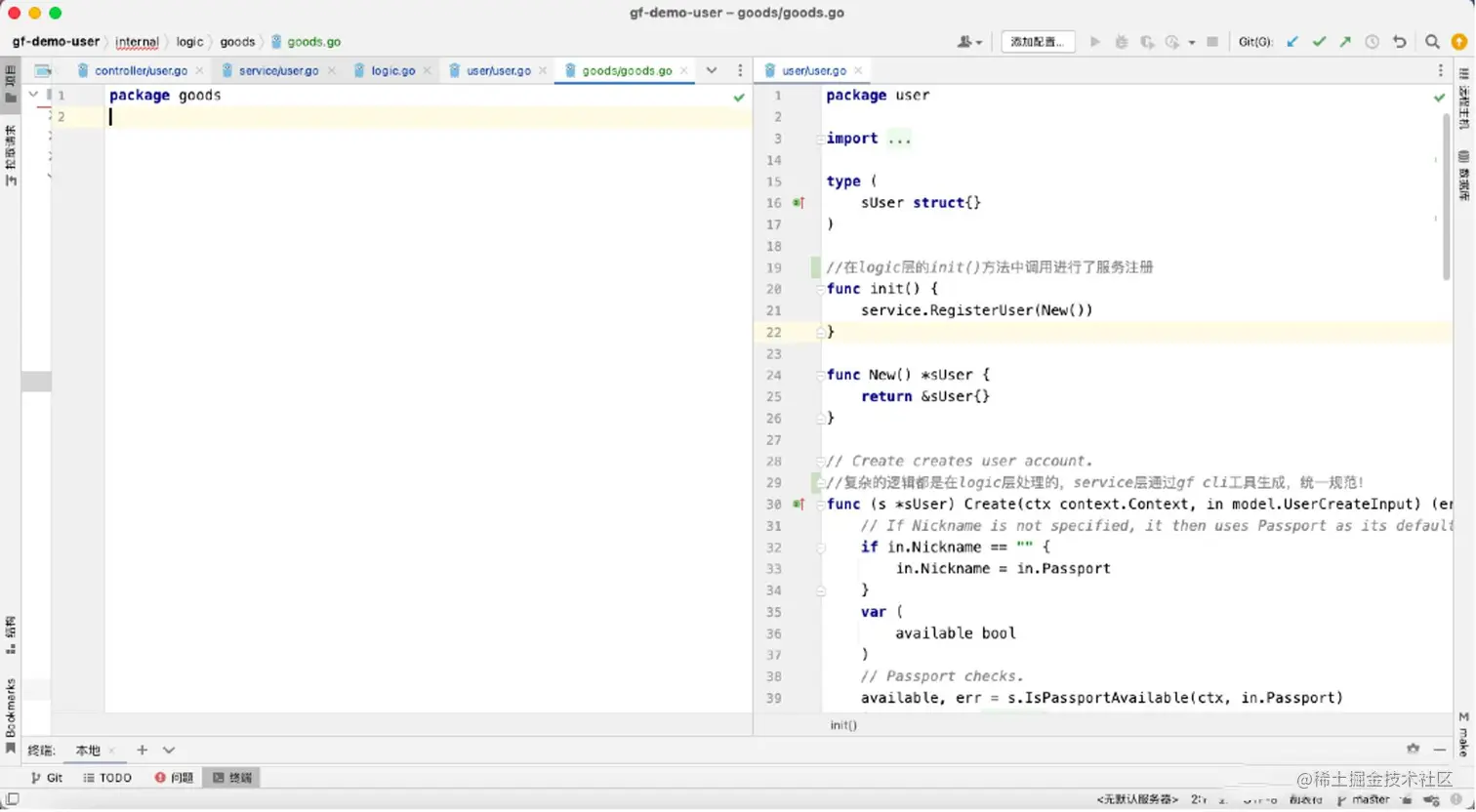
Task: Click the Git commit checkmark icon
Action: click(1319, 42)
